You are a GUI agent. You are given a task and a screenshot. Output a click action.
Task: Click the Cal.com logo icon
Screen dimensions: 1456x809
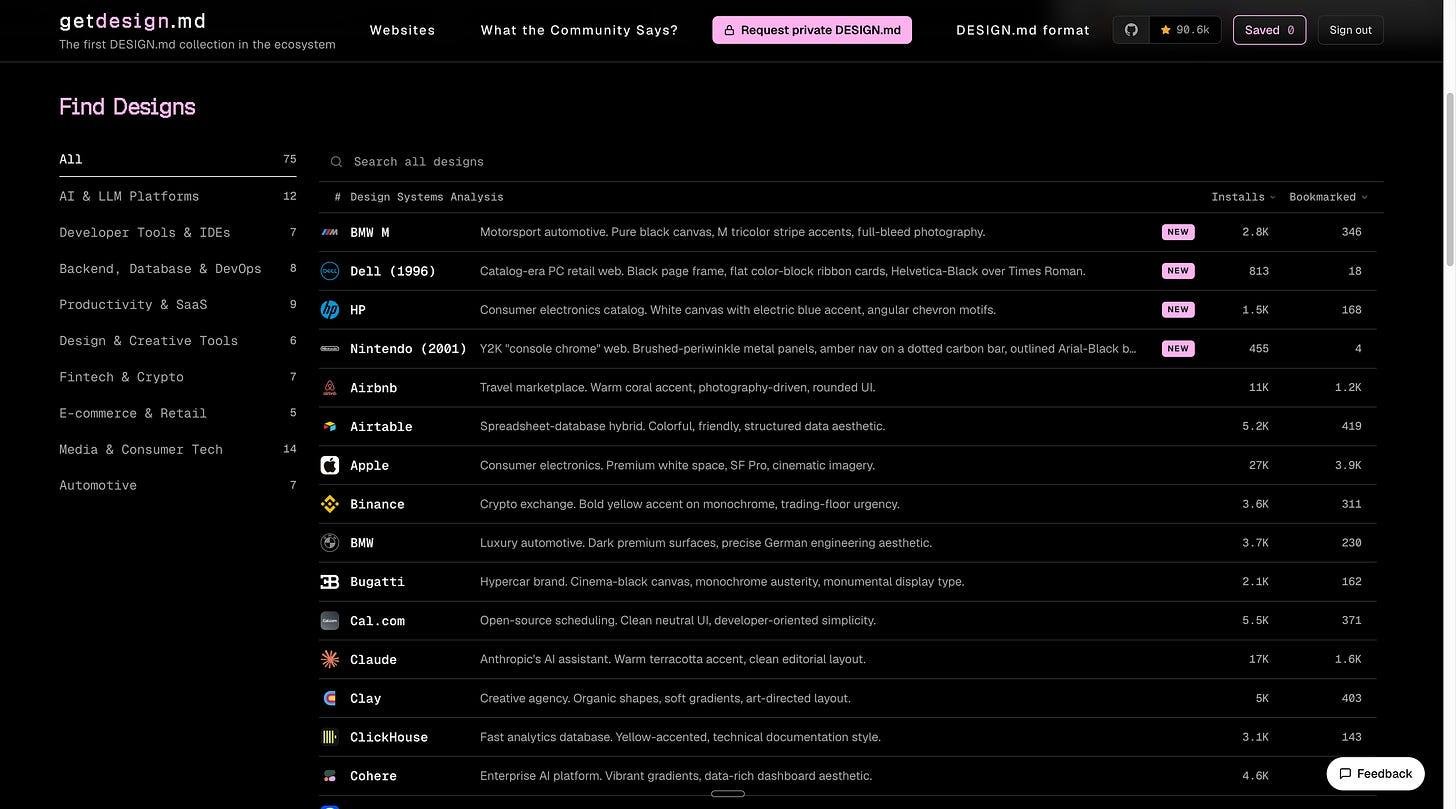click(x=329, y=621)
